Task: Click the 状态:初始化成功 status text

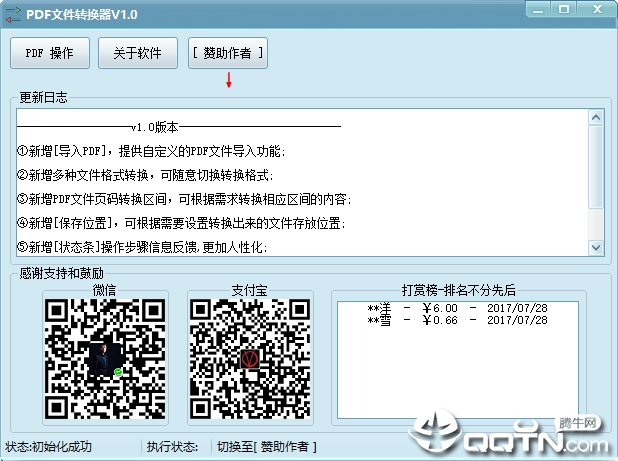Action: pyautogui.click(x=48, y=447)
